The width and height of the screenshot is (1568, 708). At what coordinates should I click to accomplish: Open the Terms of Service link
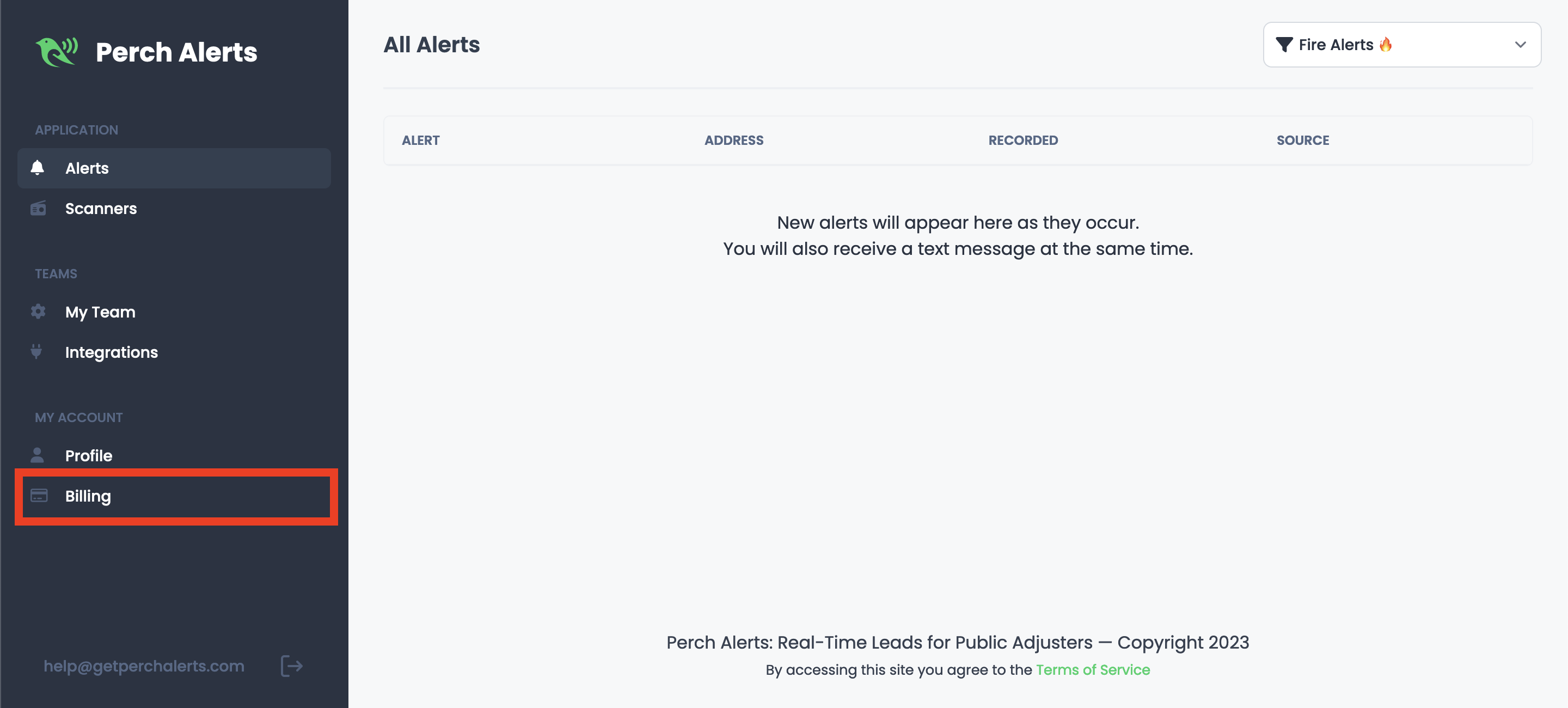(1093, 670)
